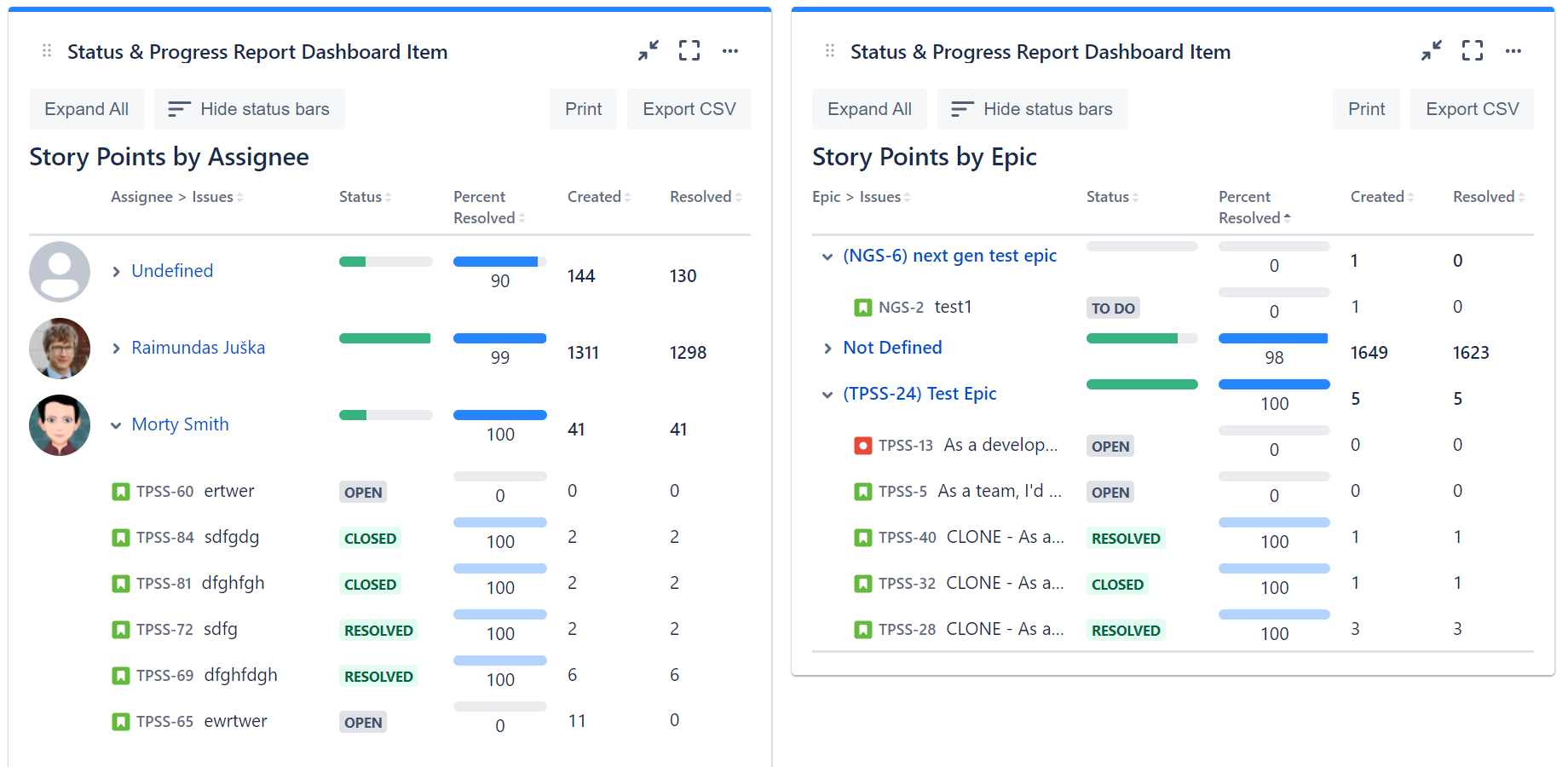
Task: Toggle Hide status bars on the left gadget
Action: (249, 109)
